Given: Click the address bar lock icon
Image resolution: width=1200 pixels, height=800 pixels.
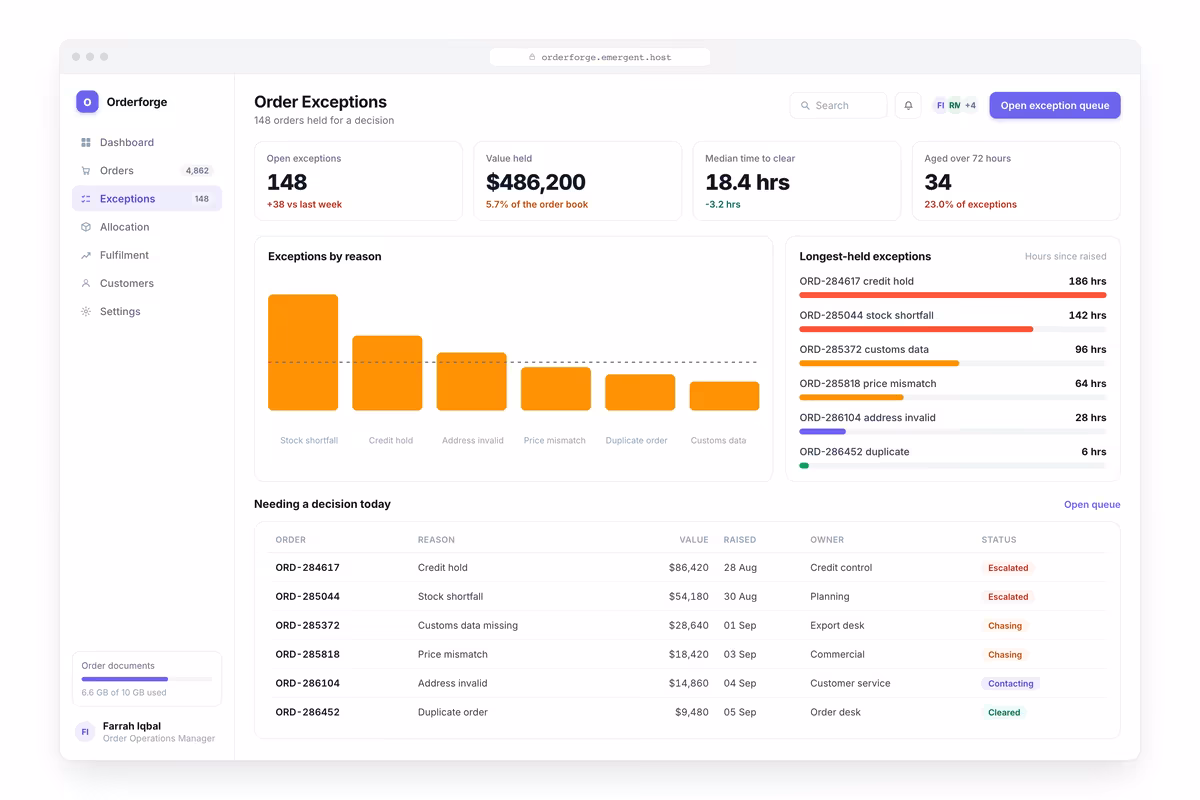Looking at the screenshot, I should 532,58.
